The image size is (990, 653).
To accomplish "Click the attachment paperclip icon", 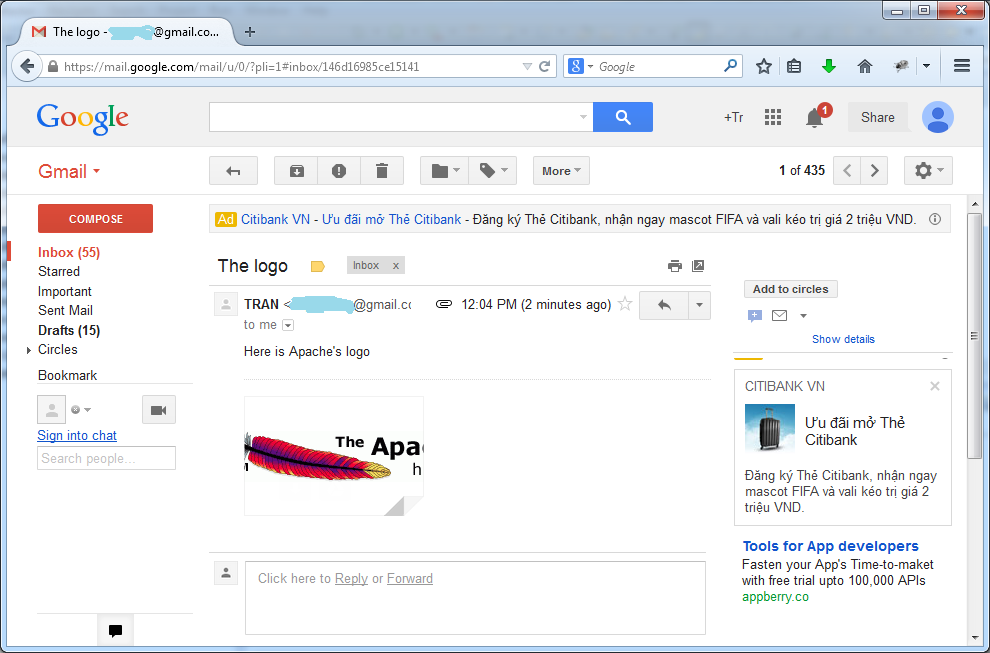I will click(x=444, y=304).
